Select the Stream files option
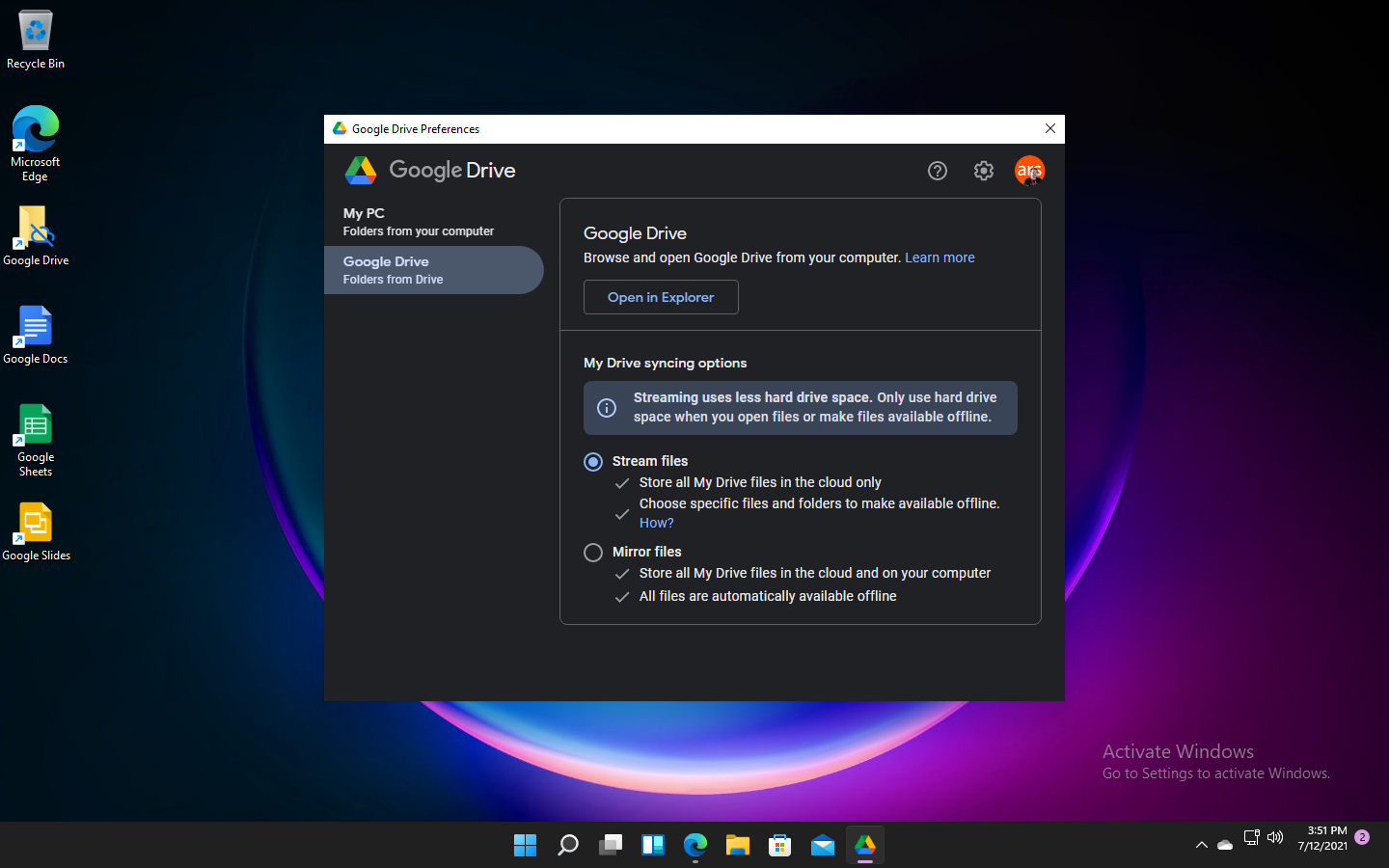Viewport: 1389px width, 868px height. click(592, 461)
